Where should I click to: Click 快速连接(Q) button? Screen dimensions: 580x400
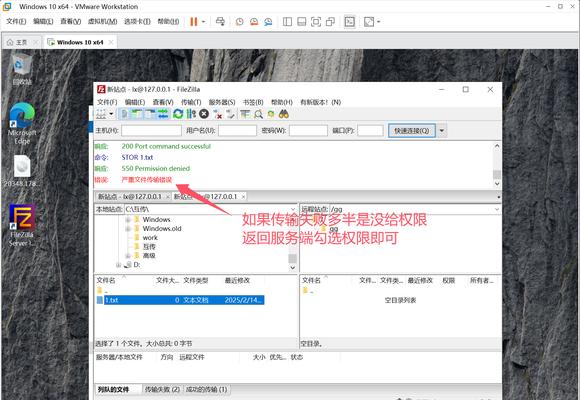point(412,131)
